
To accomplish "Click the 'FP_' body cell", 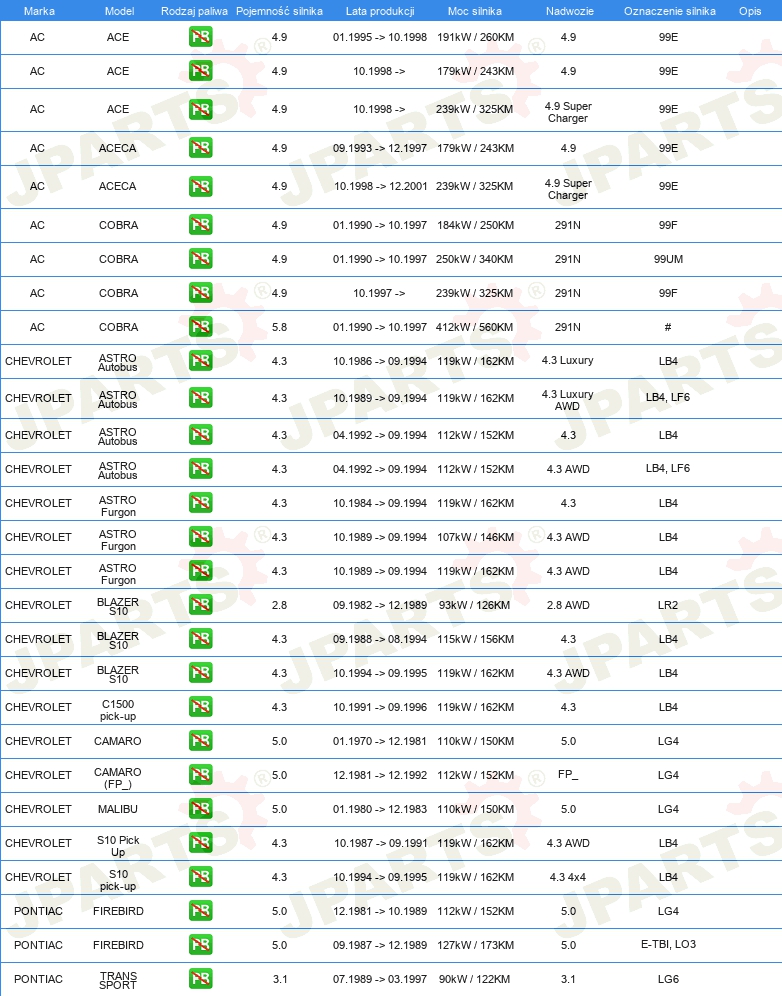I will pyautogui.click(x=568, y=774).
